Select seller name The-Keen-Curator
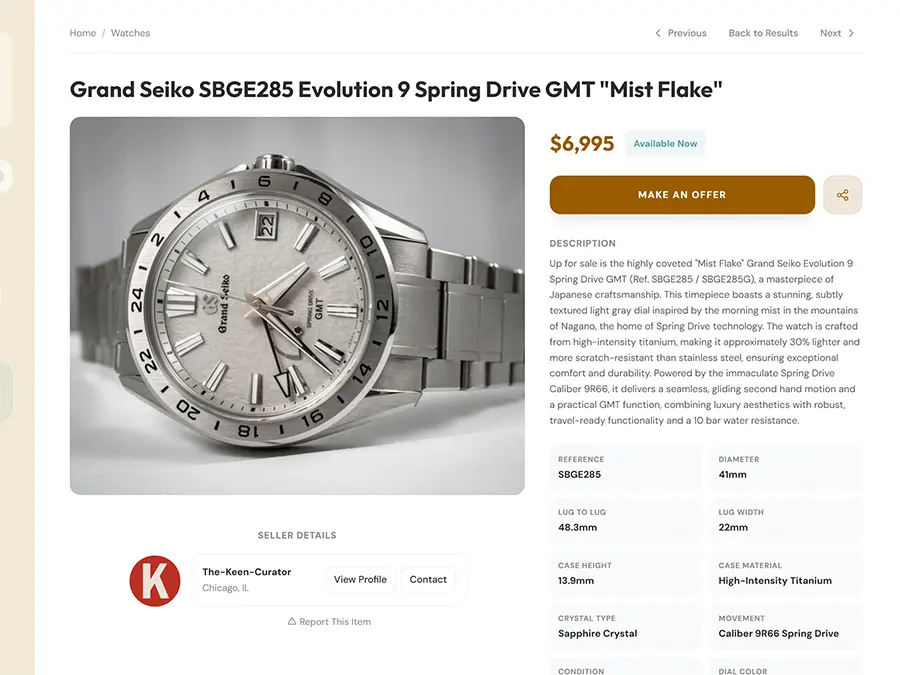 246,572
